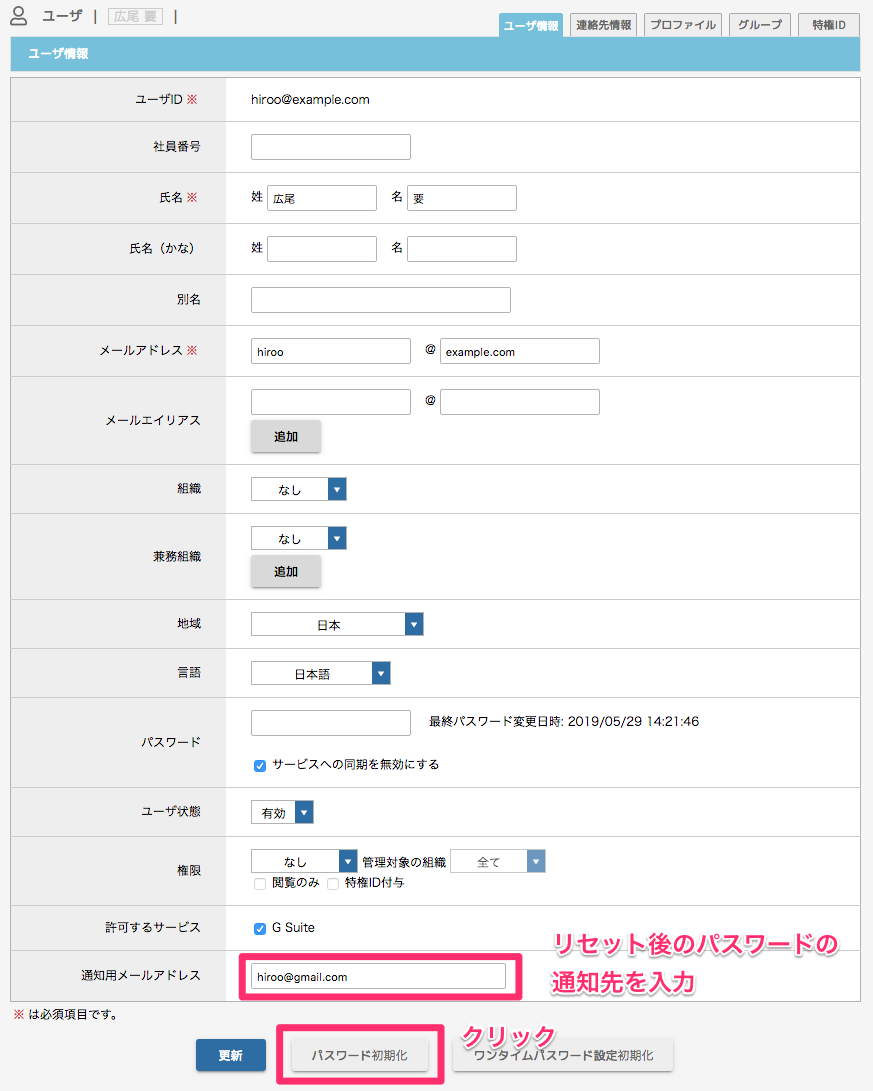Open the 管理対象の組織 dropdown showing 全て
This screenshot has height=1091, width=873.
(498, 862)
